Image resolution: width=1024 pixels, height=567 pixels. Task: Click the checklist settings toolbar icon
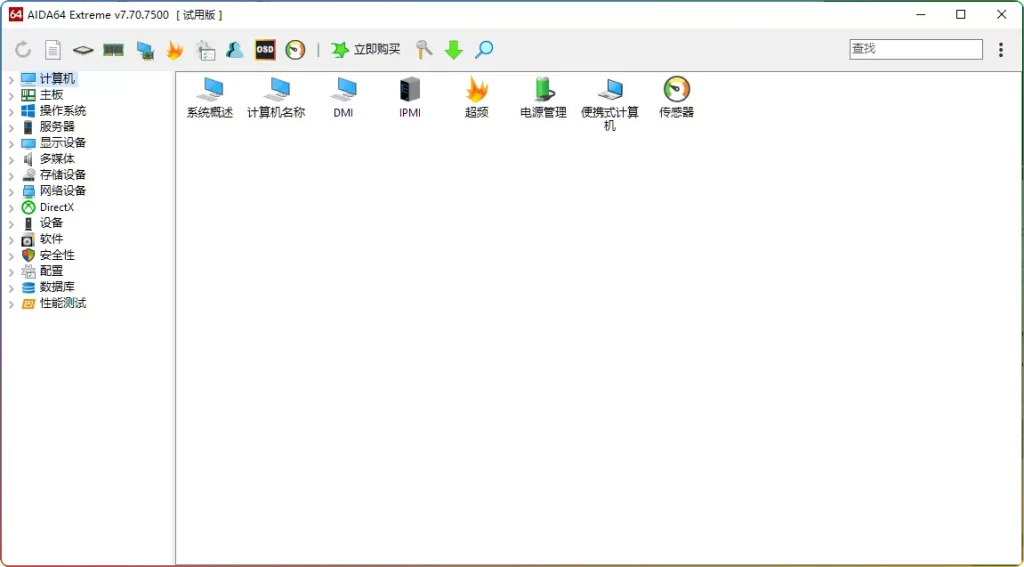pos(205,50)
